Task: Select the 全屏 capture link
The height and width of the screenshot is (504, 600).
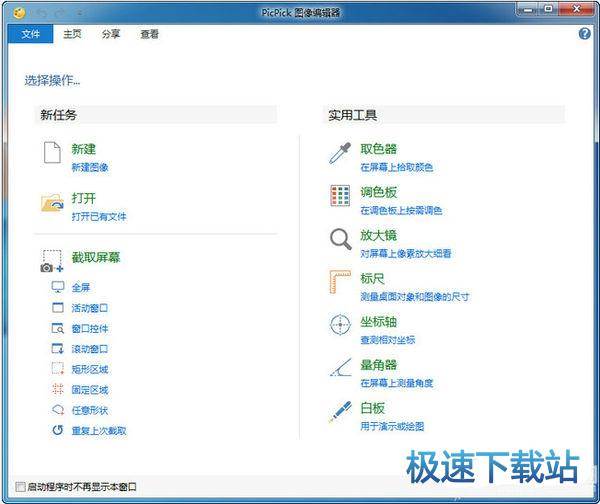Action: click(x=81, y=287)
